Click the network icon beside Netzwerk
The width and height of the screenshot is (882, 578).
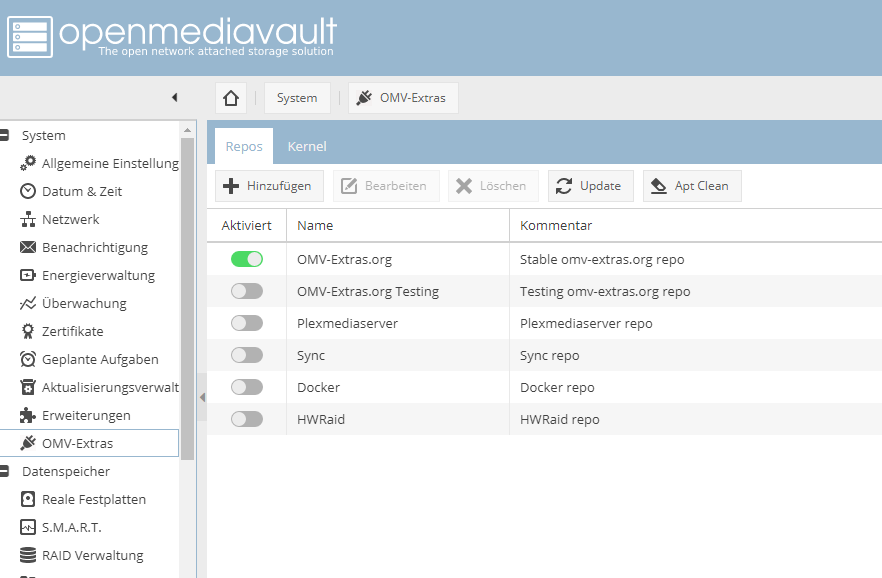[x=28, y=219]
